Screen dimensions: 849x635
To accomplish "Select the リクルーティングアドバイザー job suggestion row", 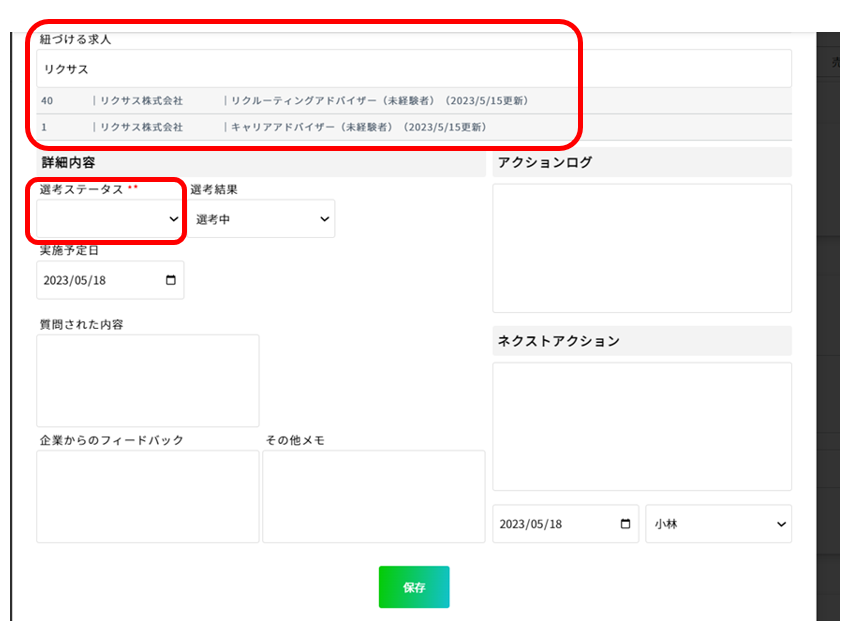I will [414, 101].
